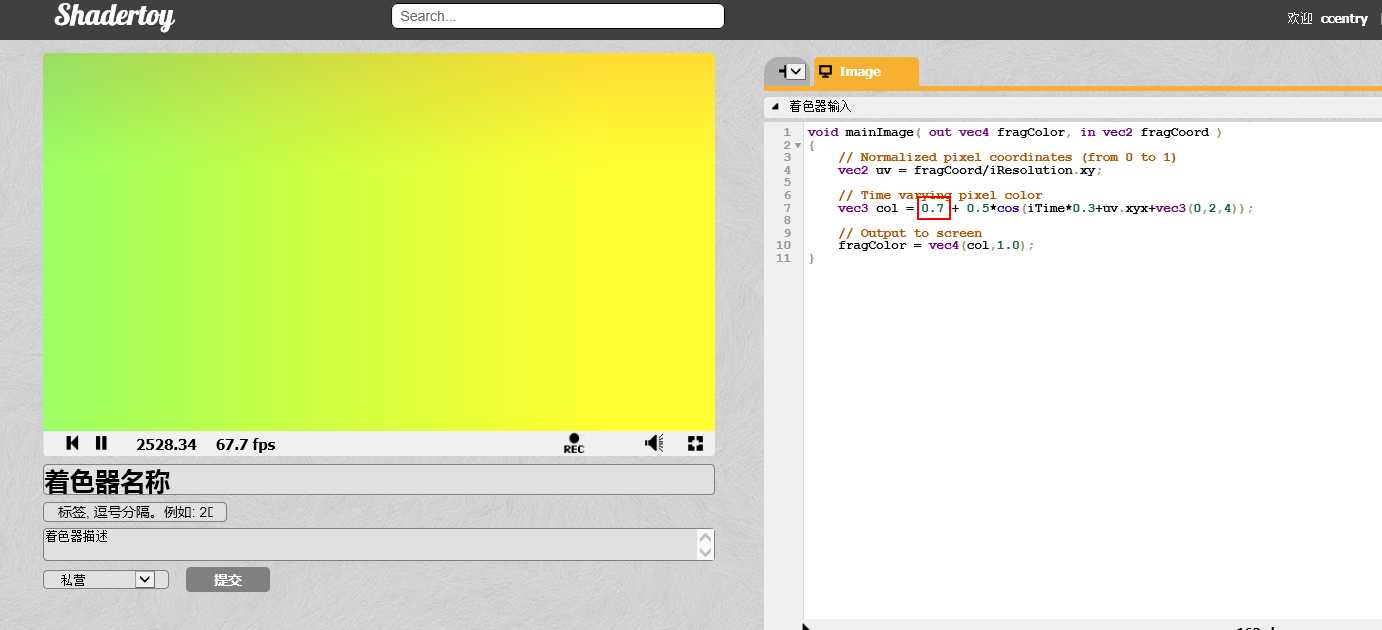Click the Shadertoy logo

tap(114, 16)
